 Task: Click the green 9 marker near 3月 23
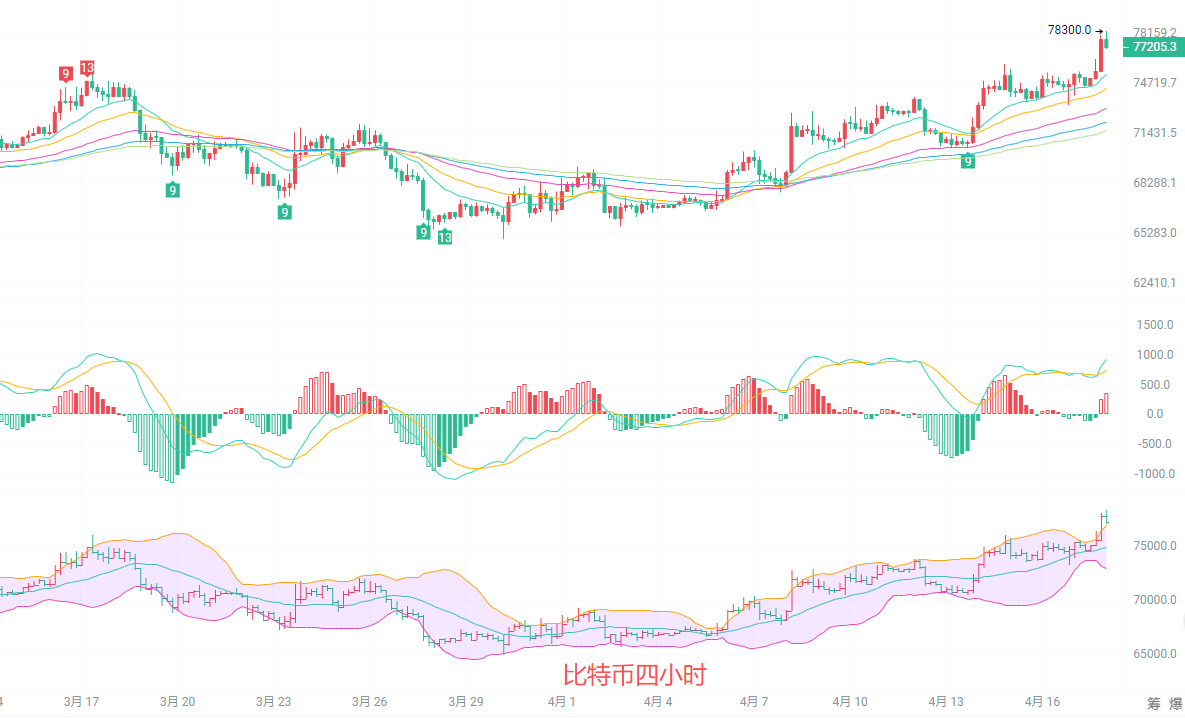(285, 211)
